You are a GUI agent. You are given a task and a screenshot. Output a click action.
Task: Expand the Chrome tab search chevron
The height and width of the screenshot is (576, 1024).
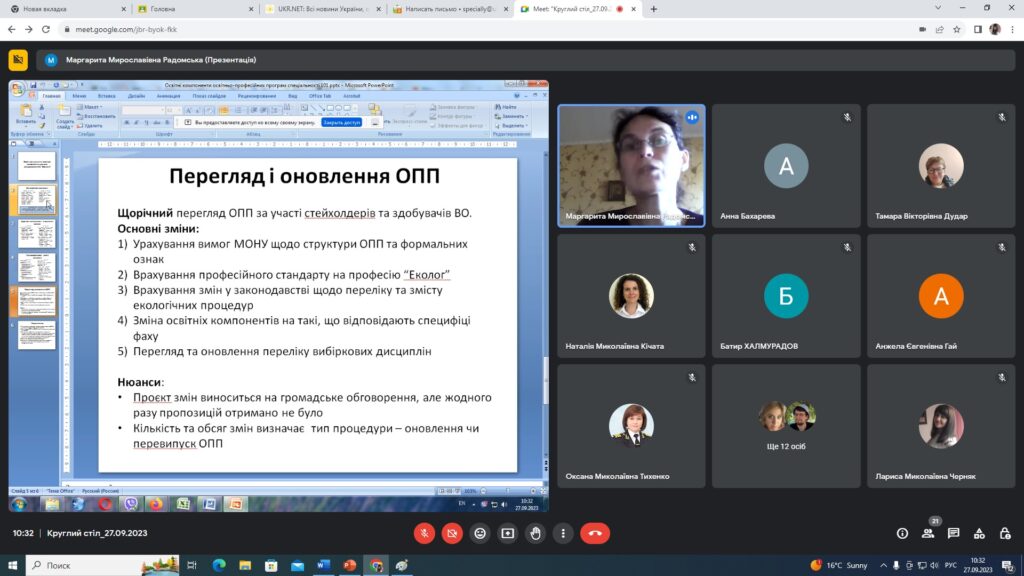point(937,9)
